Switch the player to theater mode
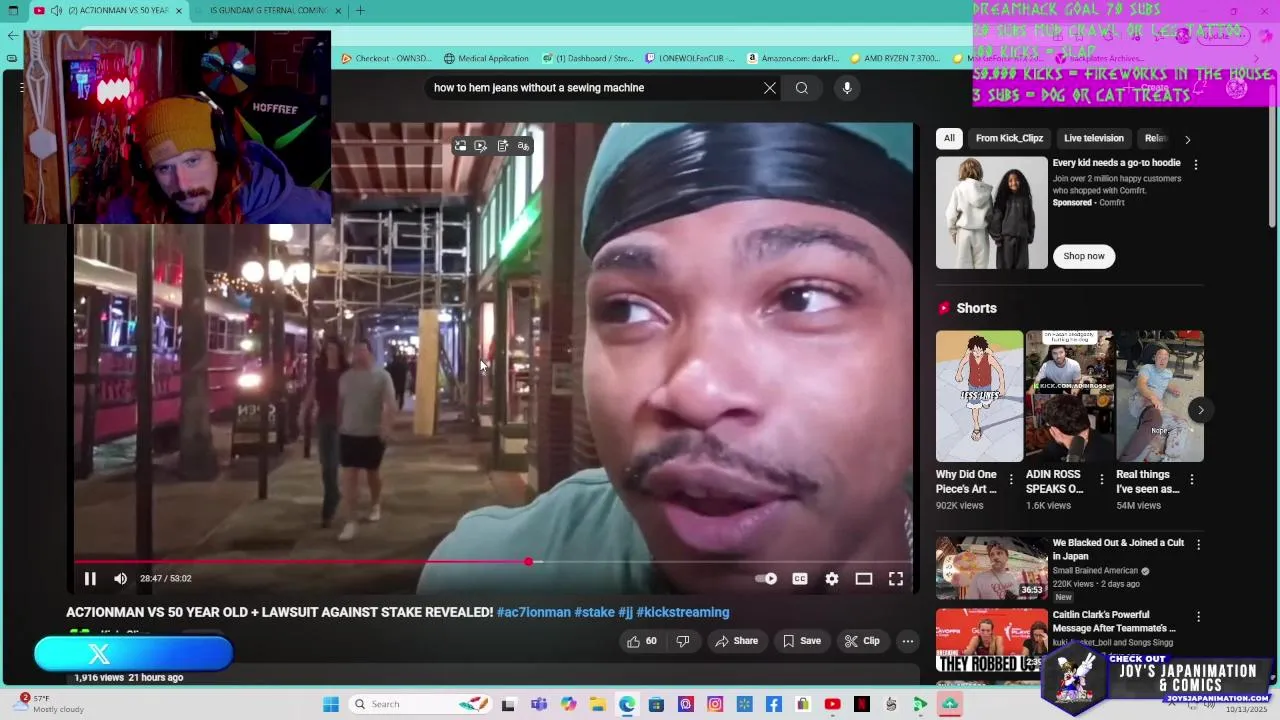 point(864,578)
